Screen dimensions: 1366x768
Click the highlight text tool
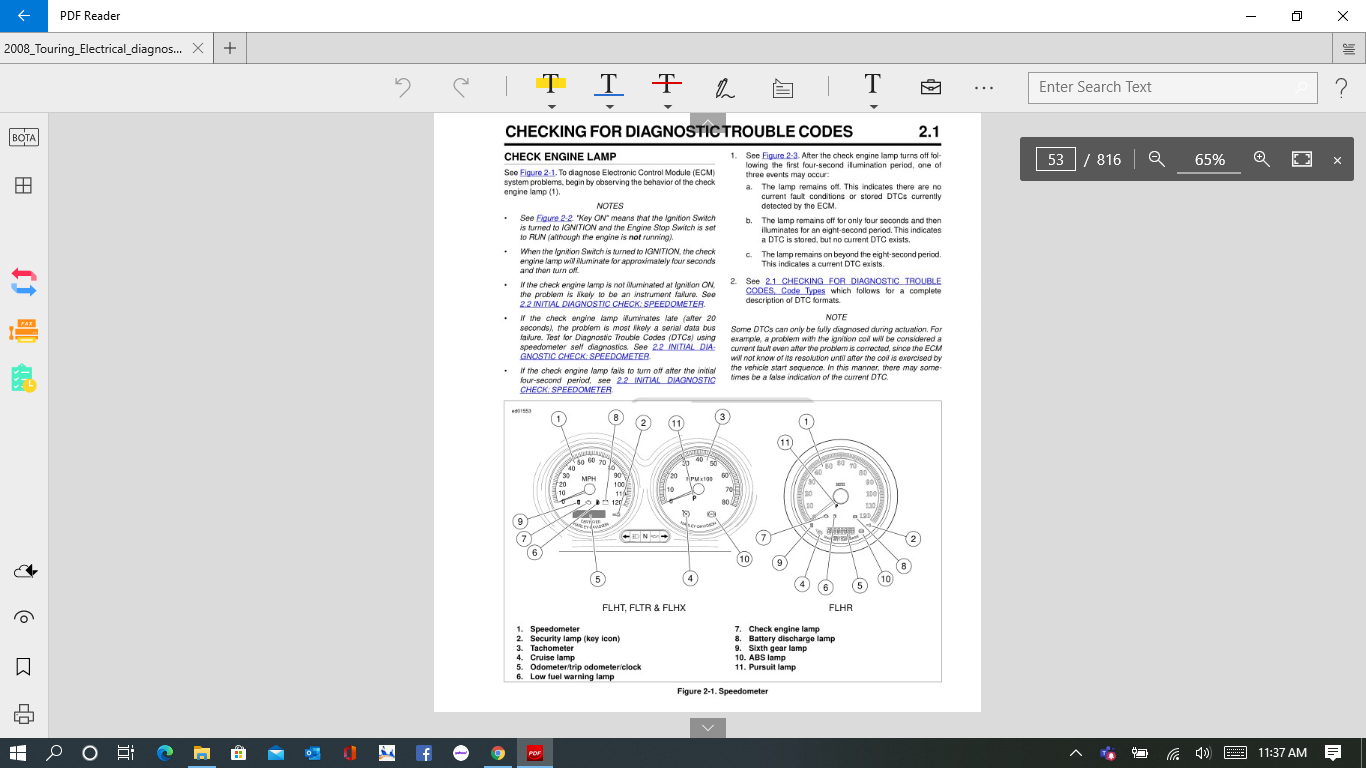click(x=550, y=84)
